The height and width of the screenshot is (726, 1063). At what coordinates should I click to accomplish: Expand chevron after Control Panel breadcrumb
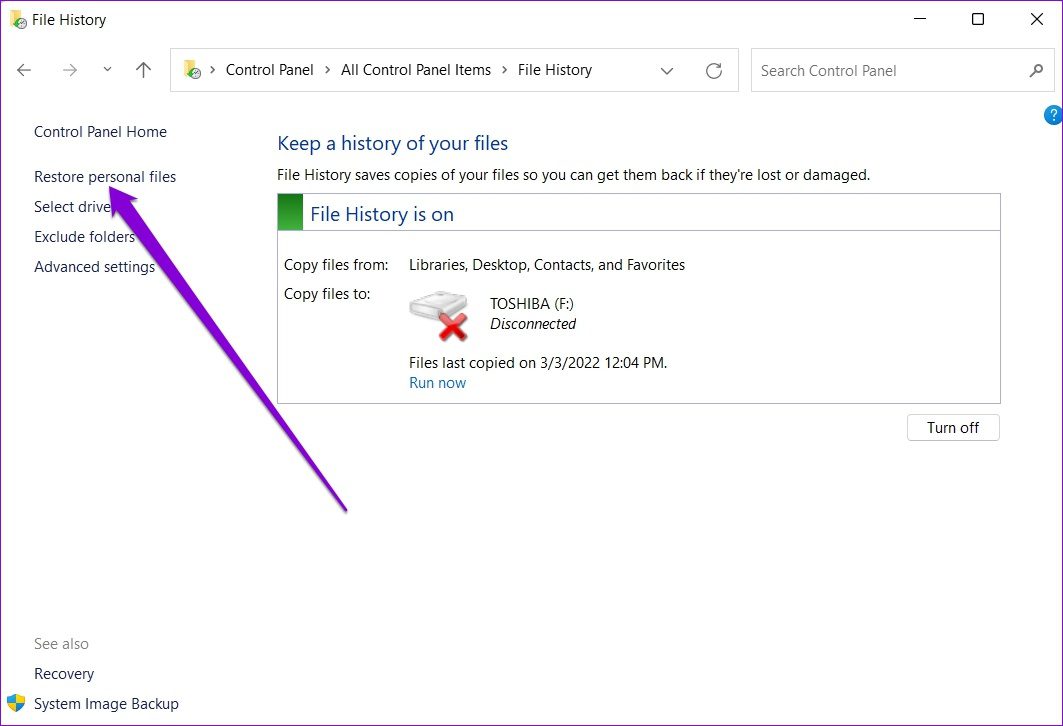pos(327,70)
